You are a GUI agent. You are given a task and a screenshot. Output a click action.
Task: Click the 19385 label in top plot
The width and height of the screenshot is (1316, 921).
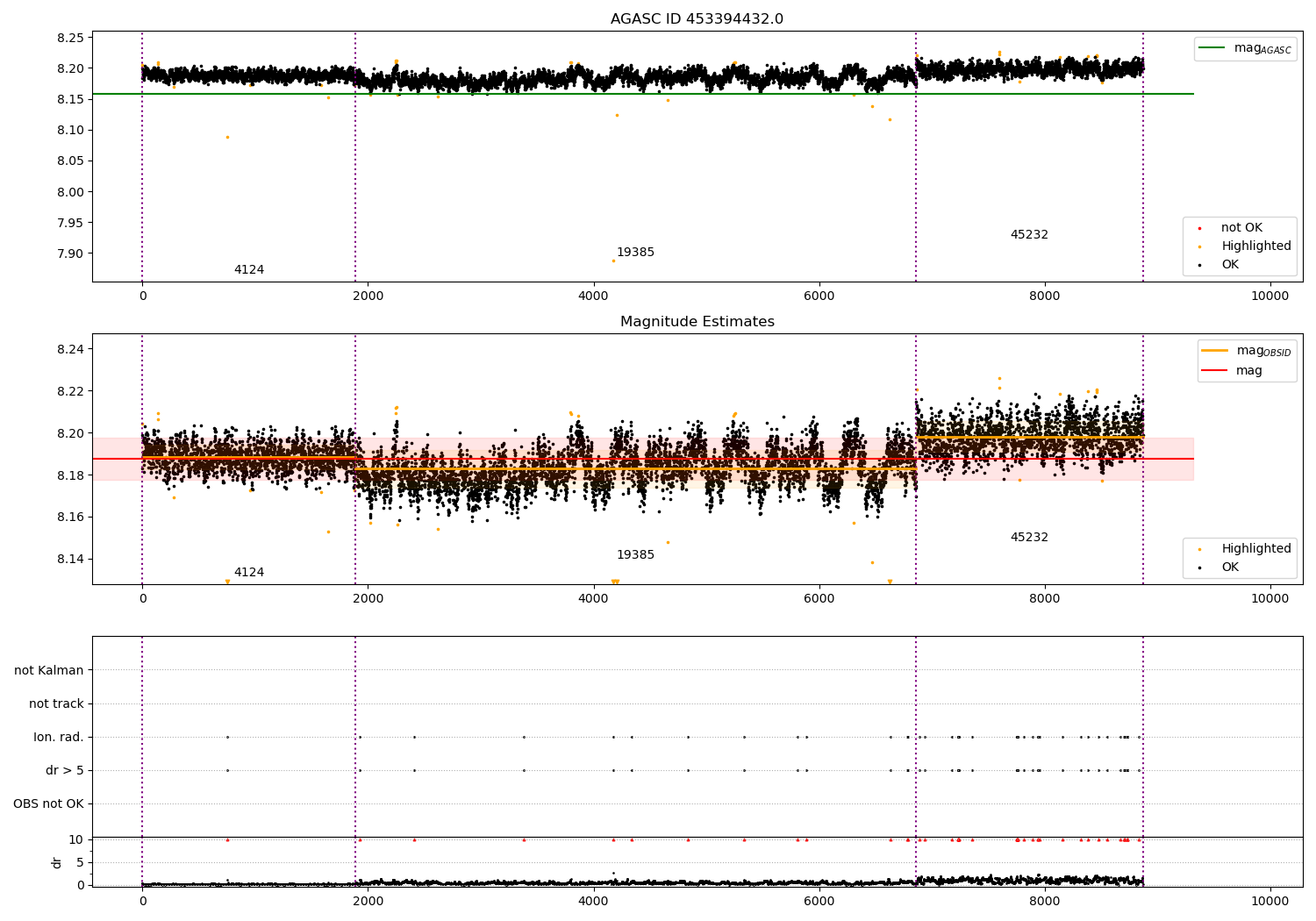click(x=635, y=253)
